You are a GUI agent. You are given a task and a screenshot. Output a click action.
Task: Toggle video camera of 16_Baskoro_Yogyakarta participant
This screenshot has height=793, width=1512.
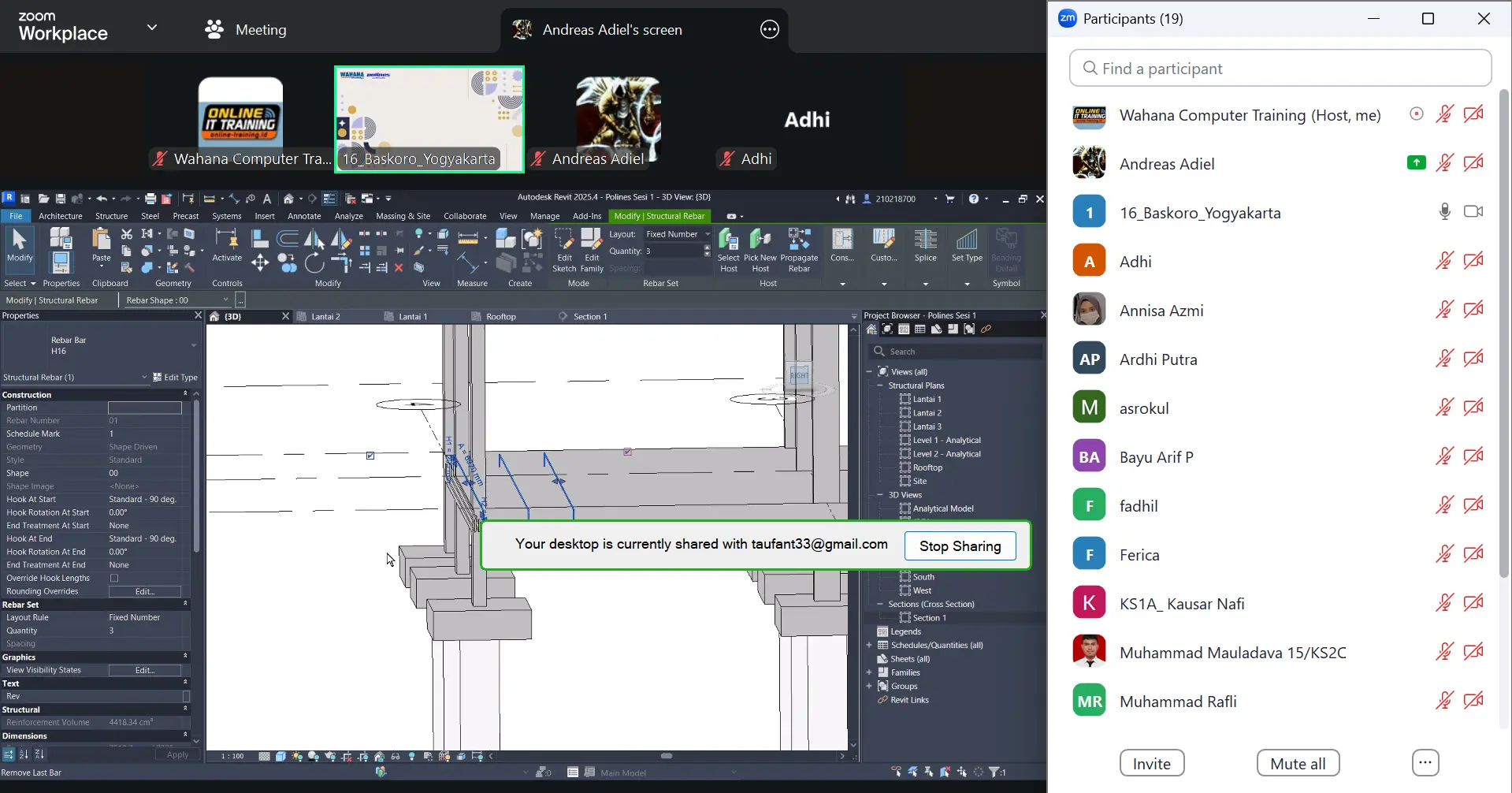[1473, 212]
